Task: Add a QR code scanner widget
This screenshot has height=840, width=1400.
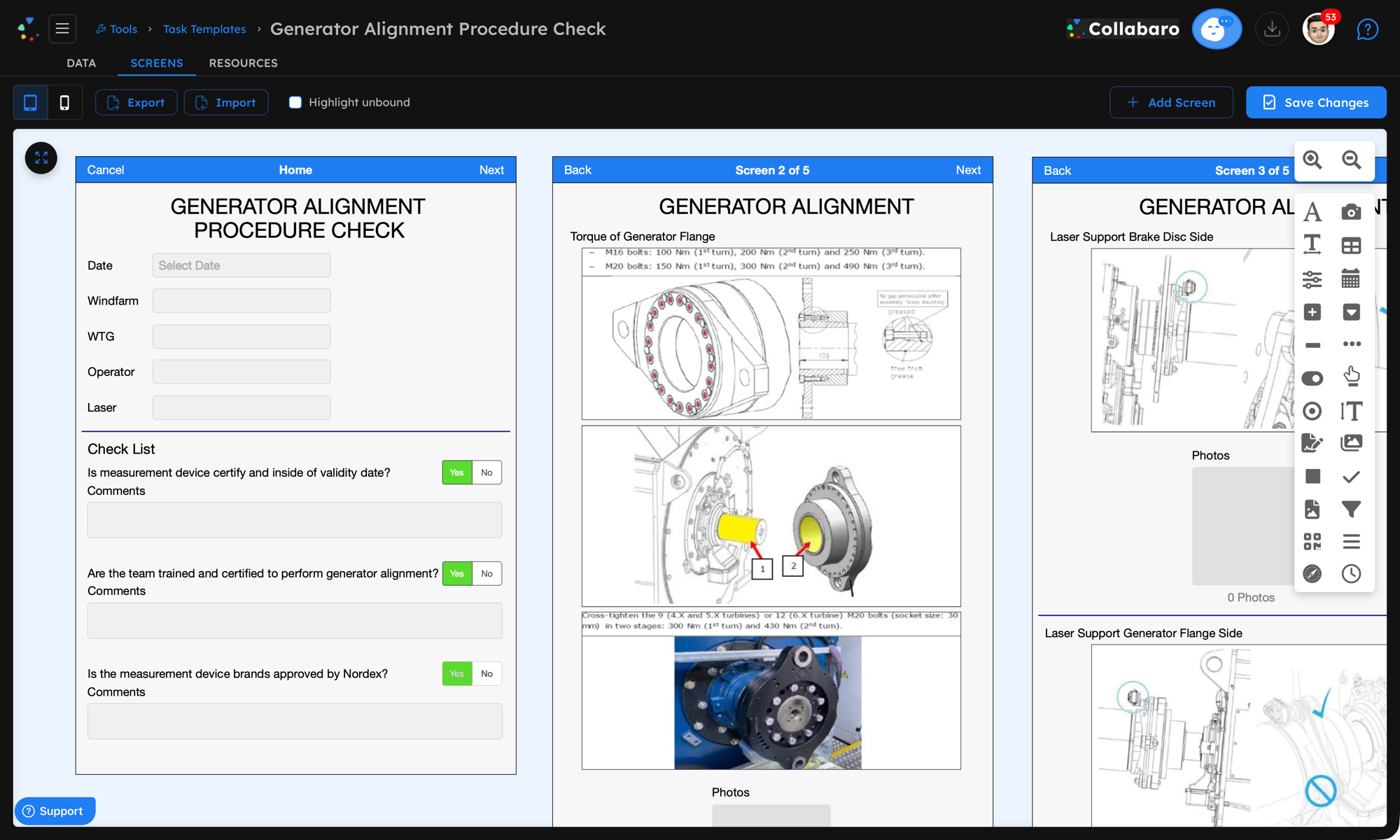Action: [x=1312, y=541]
